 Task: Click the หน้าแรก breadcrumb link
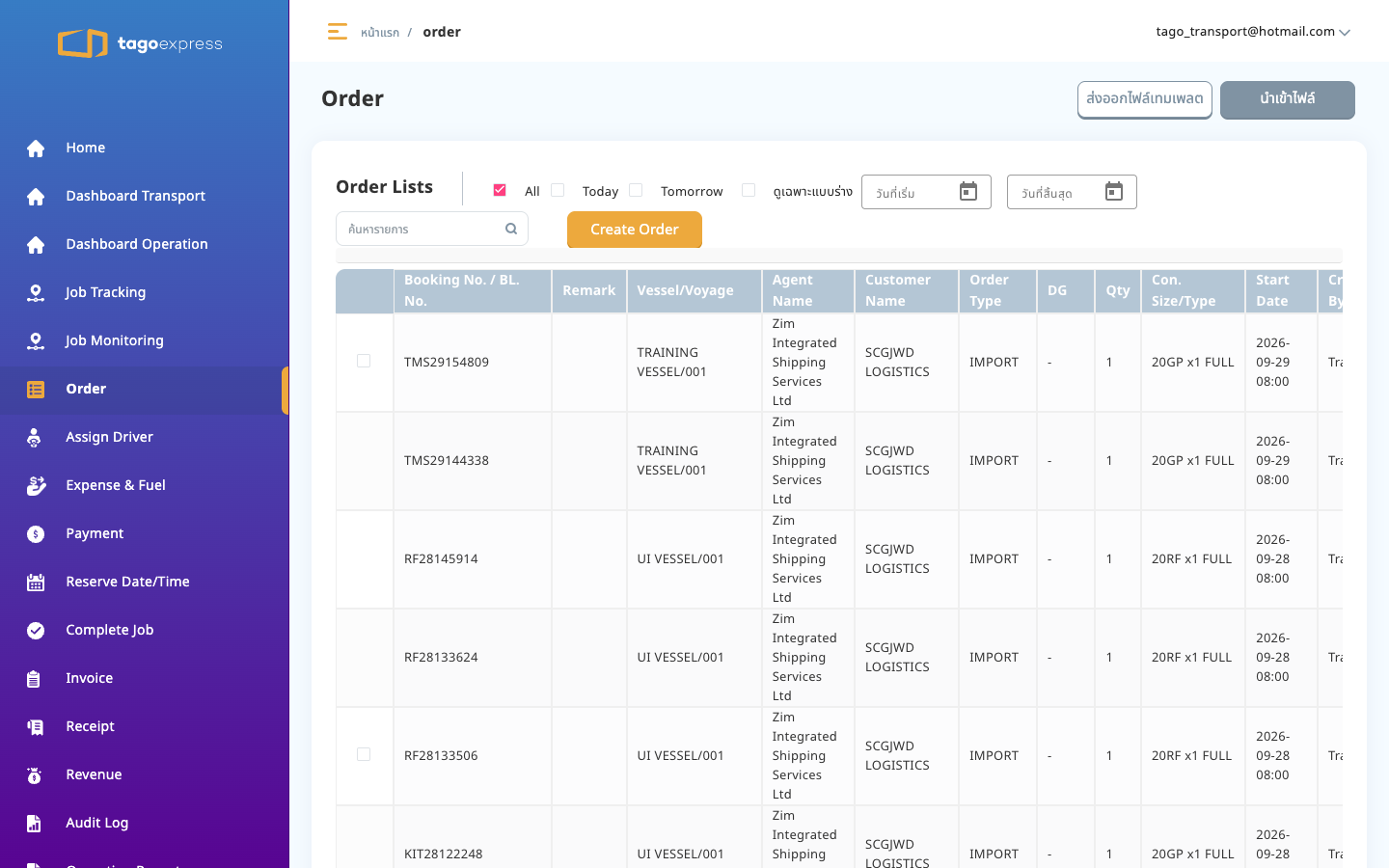point(380,33)
